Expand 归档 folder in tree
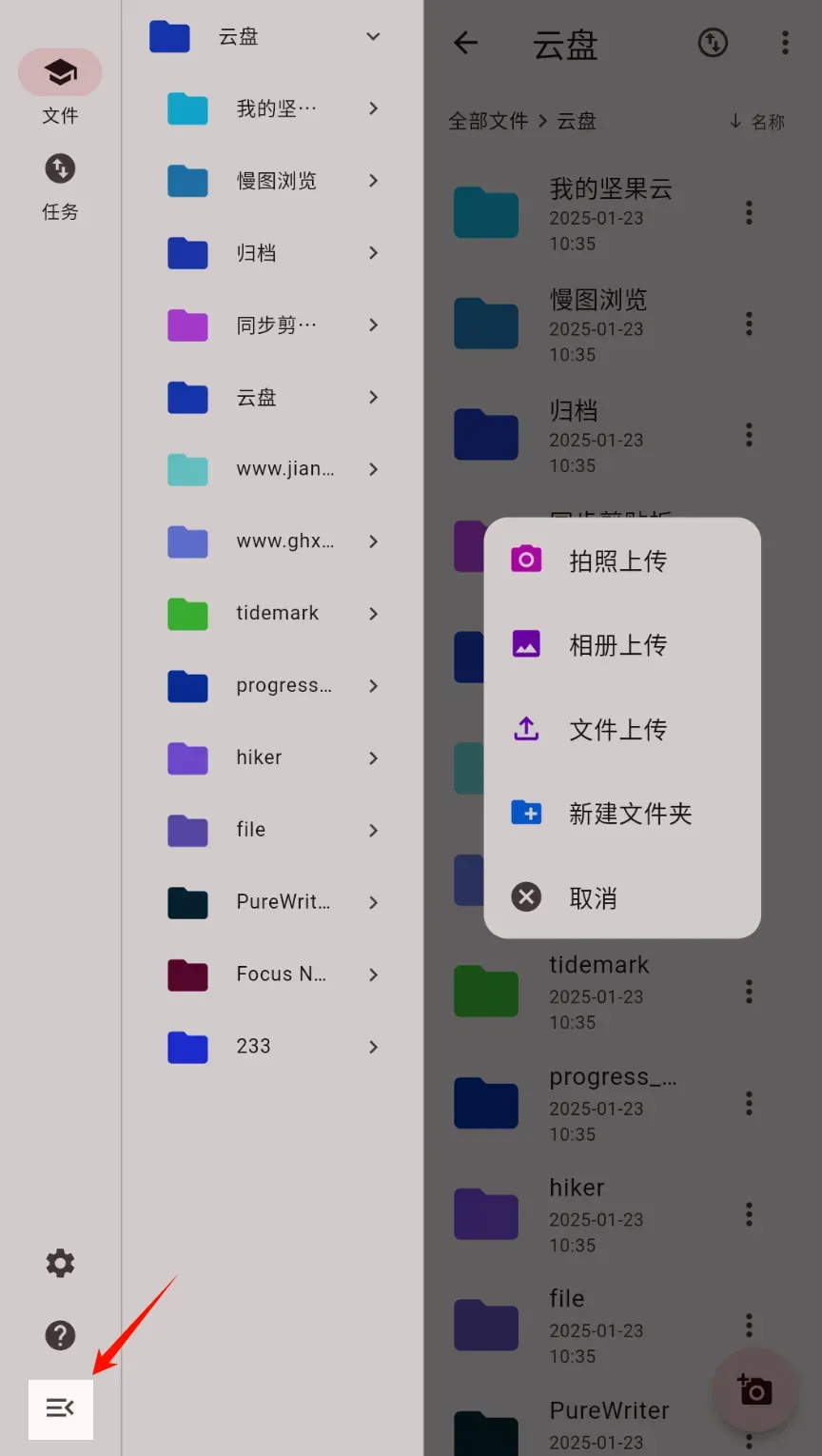This screenshot has height=1456, width=822. click(x=374, y=253)
